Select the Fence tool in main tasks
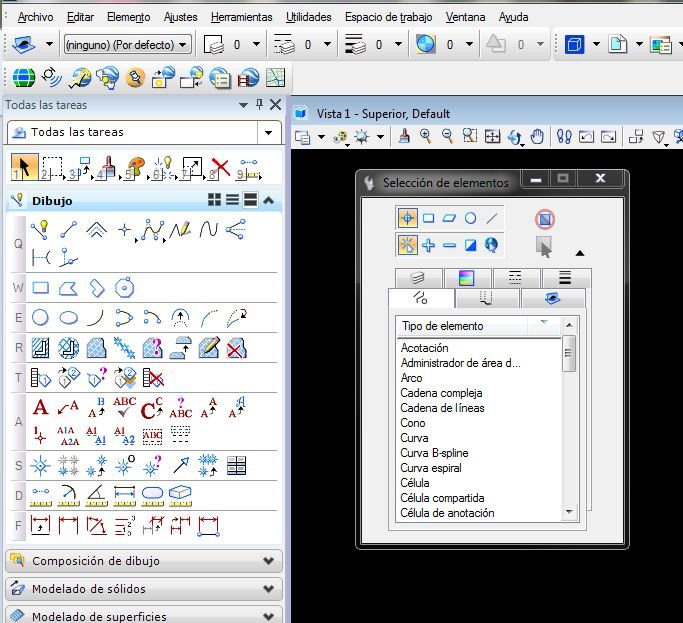683x623 pixels. point(51,168)
